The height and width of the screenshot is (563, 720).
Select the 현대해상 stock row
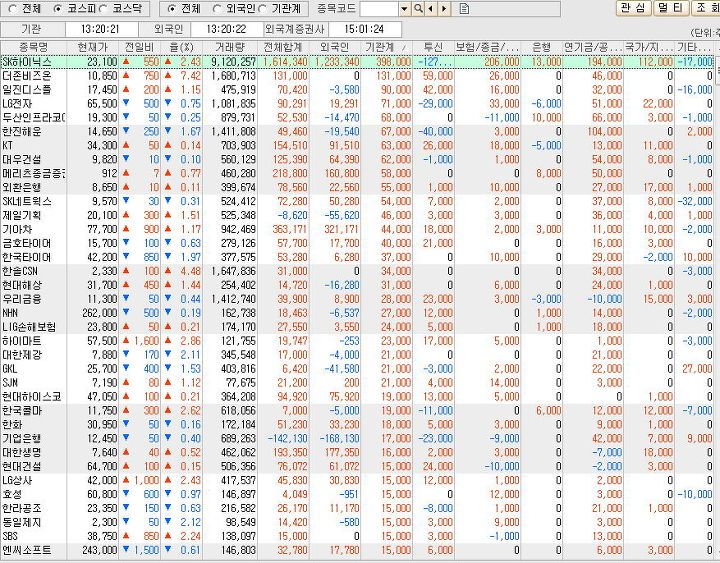click(357, 285)
